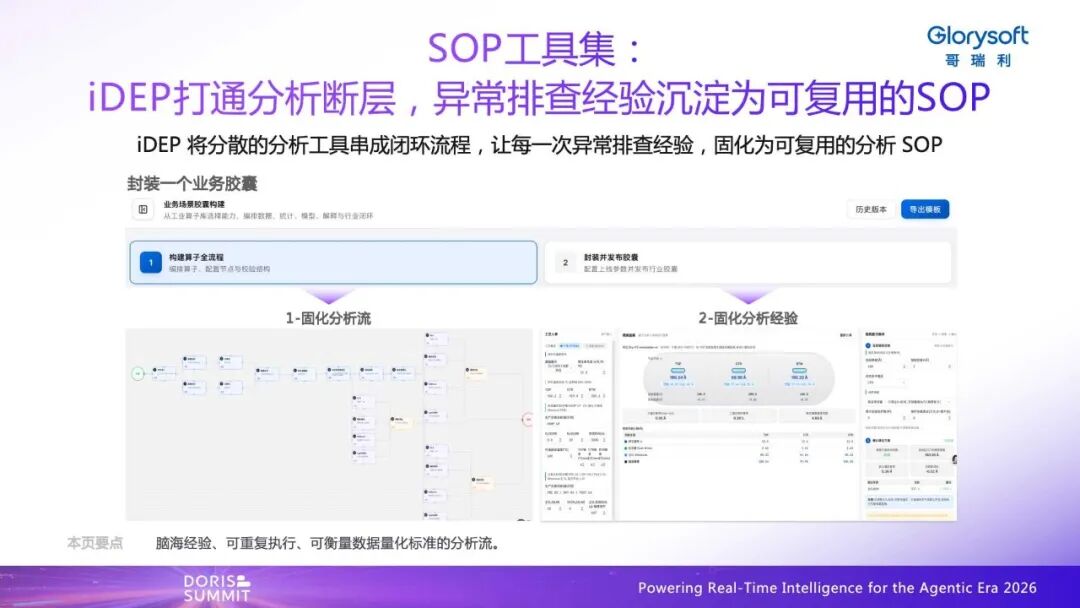The width and height of the screenshot is (1080, 608).
Task: Click the 封装一个业务胶囊 heading
Action: (192, 184)
